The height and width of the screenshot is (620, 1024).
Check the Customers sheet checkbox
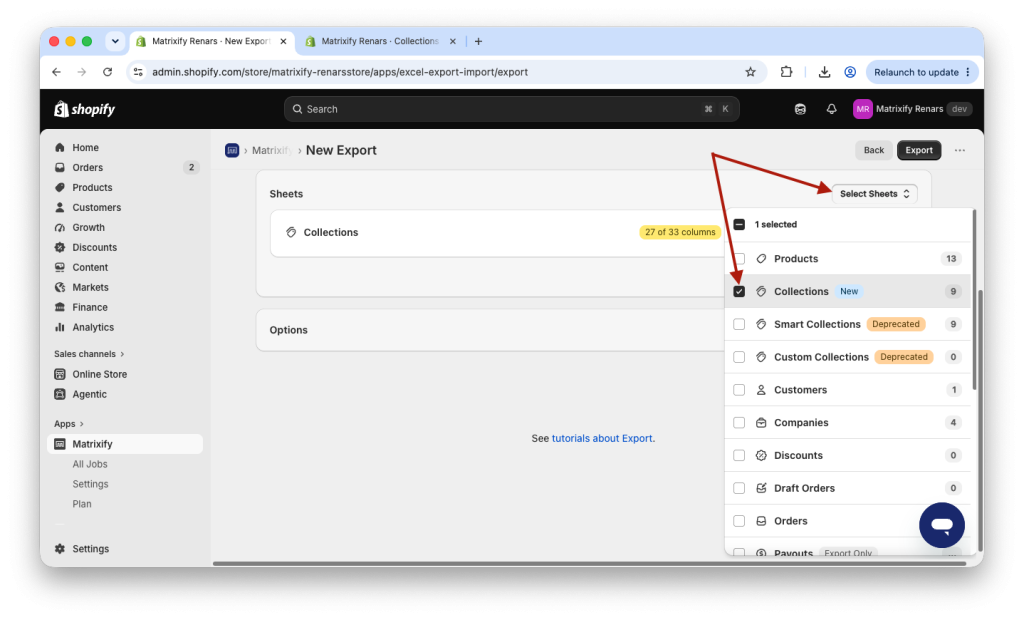coord(739,389)
